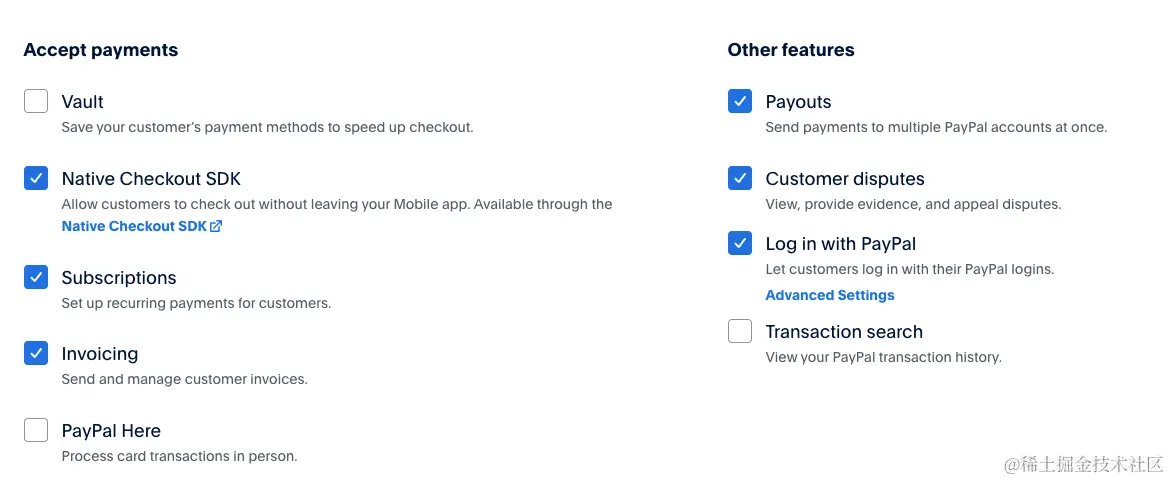Uncheck the Native Checkout SDK checkbox
Viewport: 1170px width, 481px height.
pyautogui.click(x=36, y=178)
